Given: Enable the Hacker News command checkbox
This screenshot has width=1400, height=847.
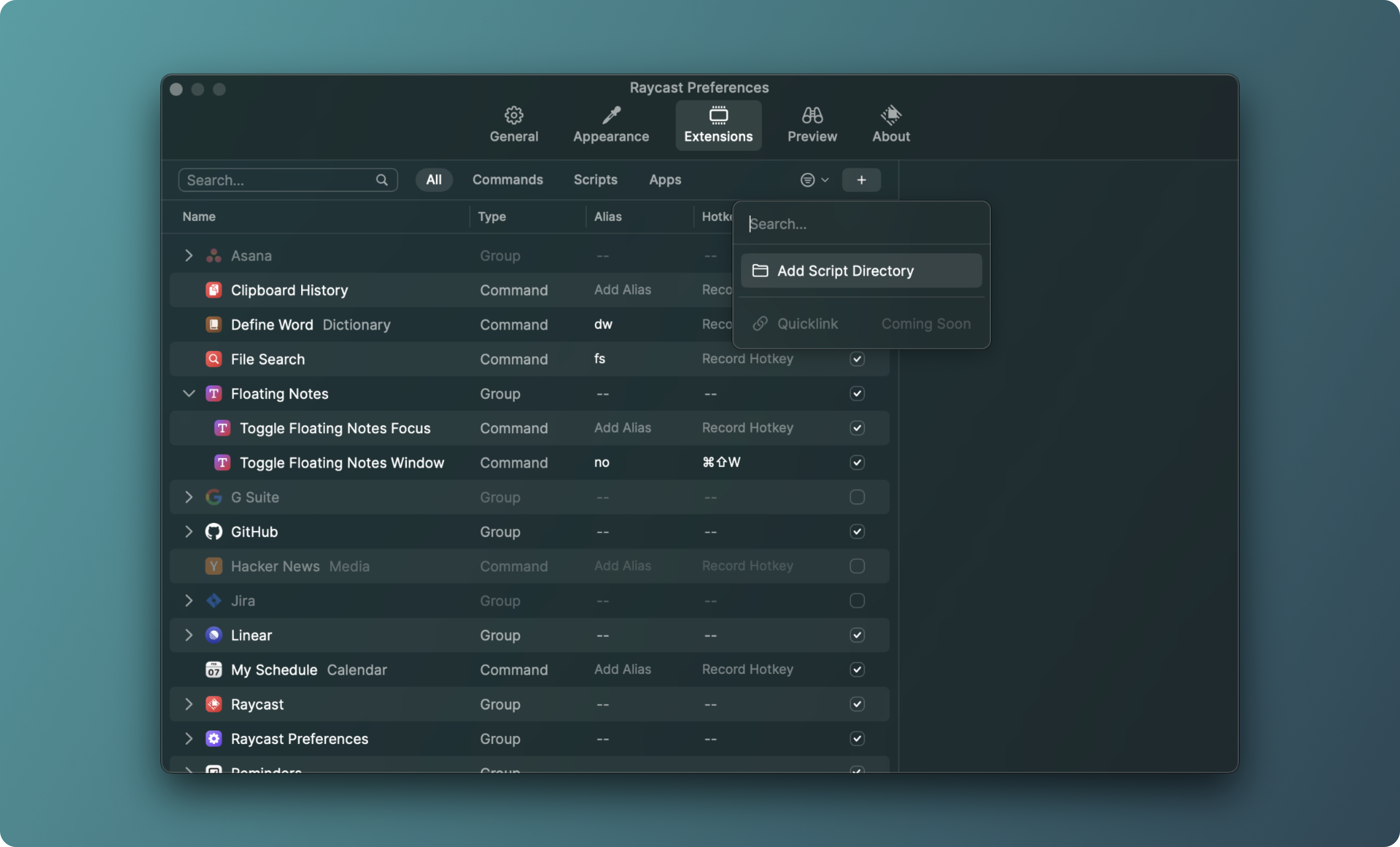Looking at the screenshot, I should click(x=857, y=566).
